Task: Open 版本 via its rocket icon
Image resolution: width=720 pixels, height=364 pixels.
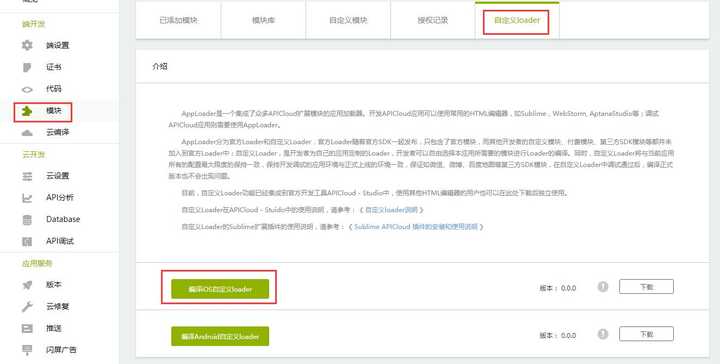Action: click(27, 285)
